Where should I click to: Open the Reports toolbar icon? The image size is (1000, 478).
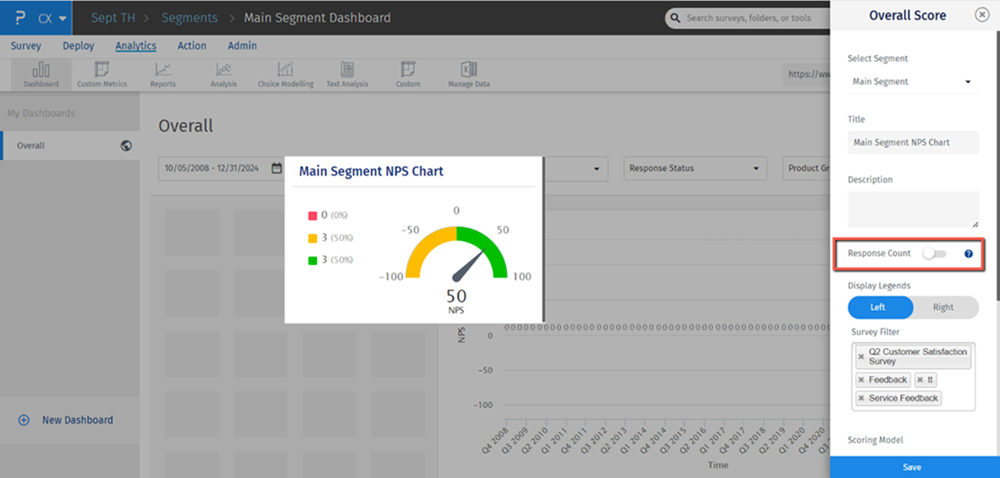[x=162, y=74]
